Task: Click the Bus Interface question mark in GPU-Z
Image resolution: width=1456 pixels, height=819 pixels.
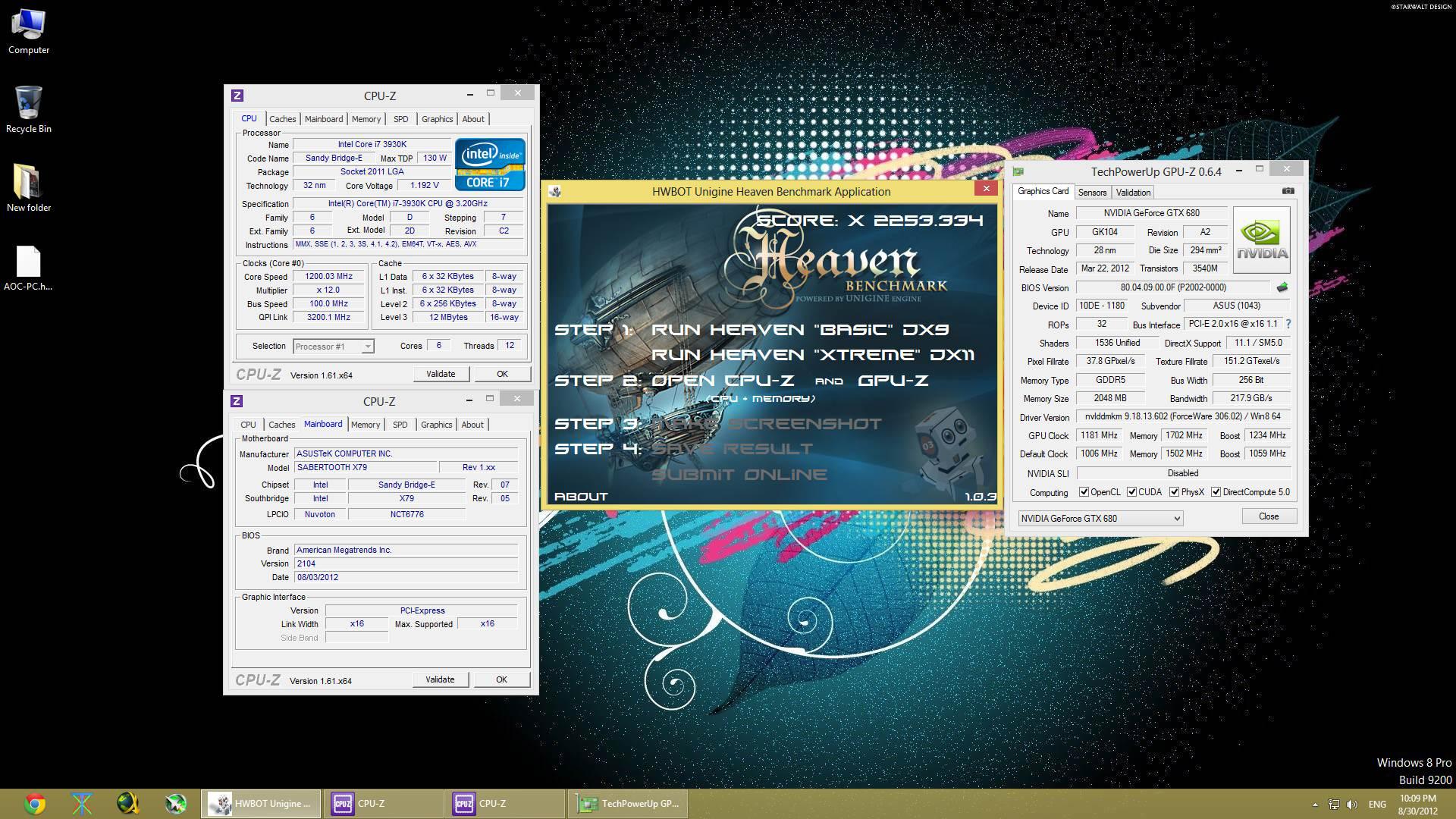Action: pos(1288,324)
